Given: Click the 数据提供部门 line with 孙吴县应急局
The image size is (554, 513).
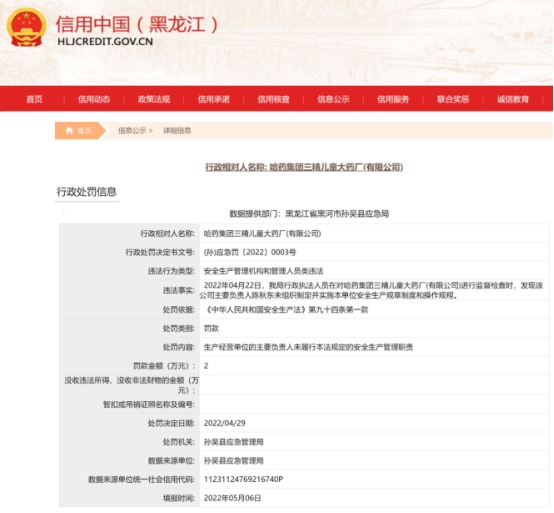Looking at the screenshot, I should pos(309,214).
